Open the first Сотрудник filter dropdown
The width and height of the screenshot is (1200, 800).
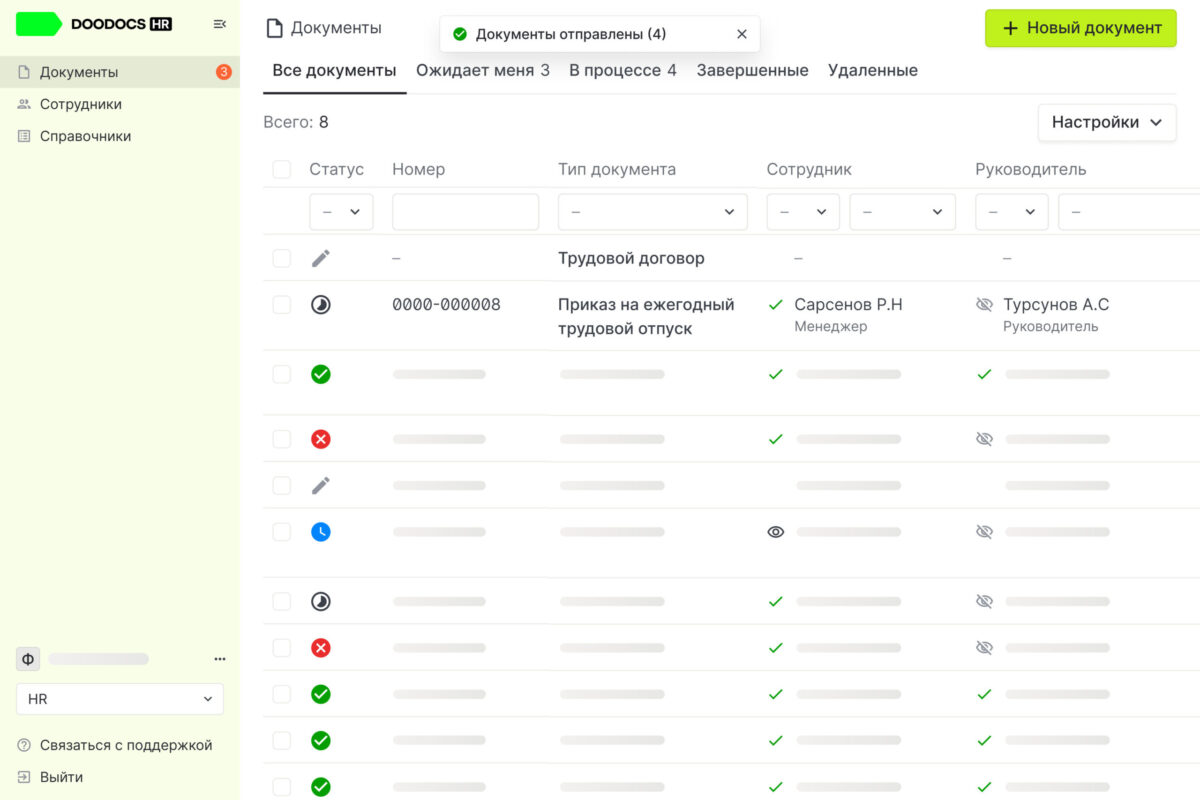tap(803, 212)
